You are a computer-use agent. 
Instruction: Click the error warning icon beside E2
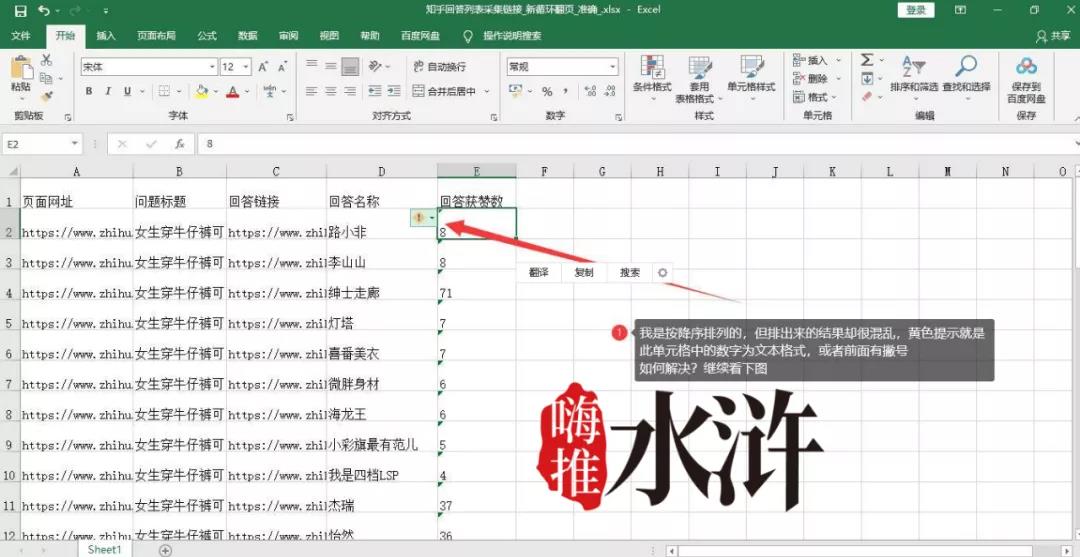(x=419, y=218)
